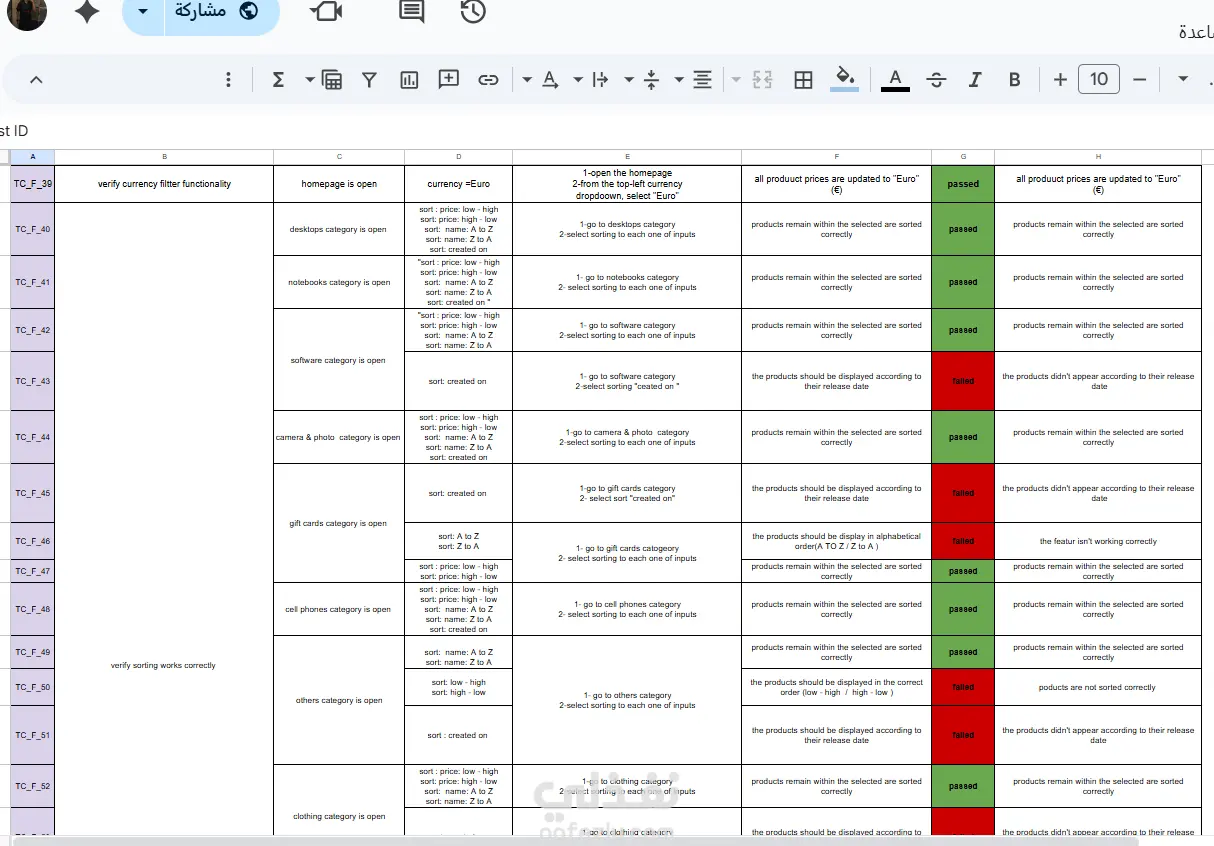This screenshot has height=846, width=1214.
Task: Insert a function with the Sigma icon
Action: 278,80
